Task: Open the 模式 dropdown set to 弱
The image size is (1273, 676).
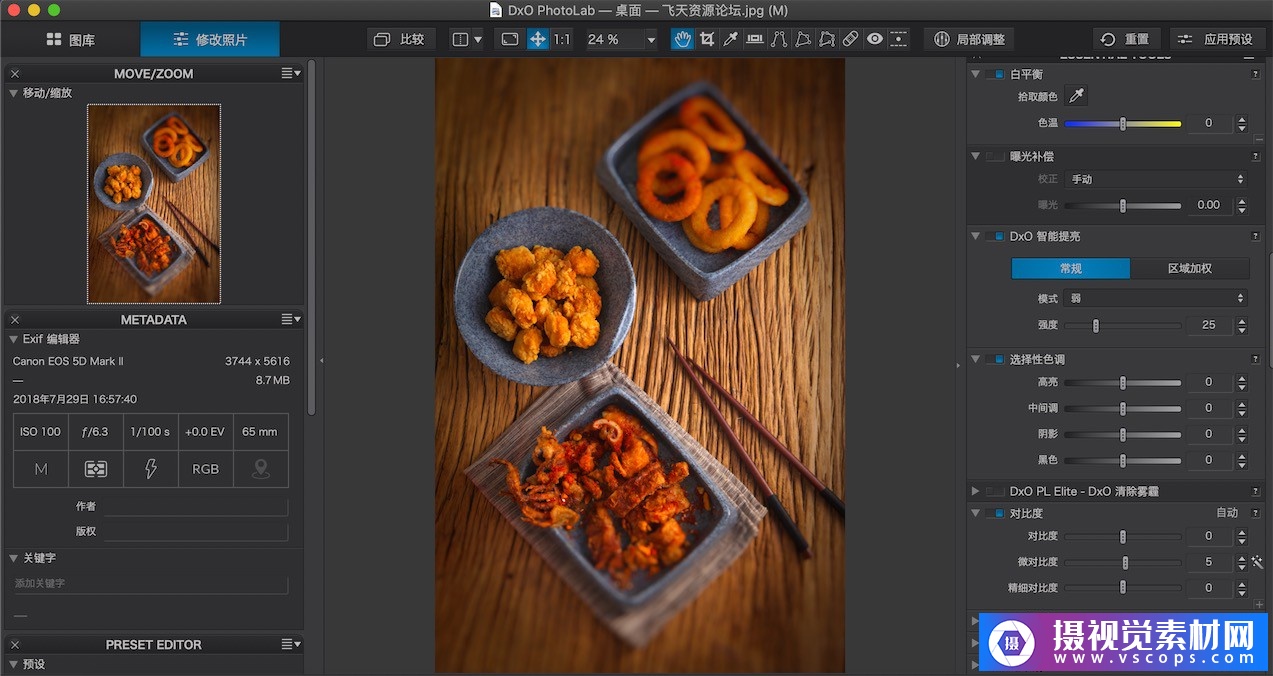Action: [1156, 298]
